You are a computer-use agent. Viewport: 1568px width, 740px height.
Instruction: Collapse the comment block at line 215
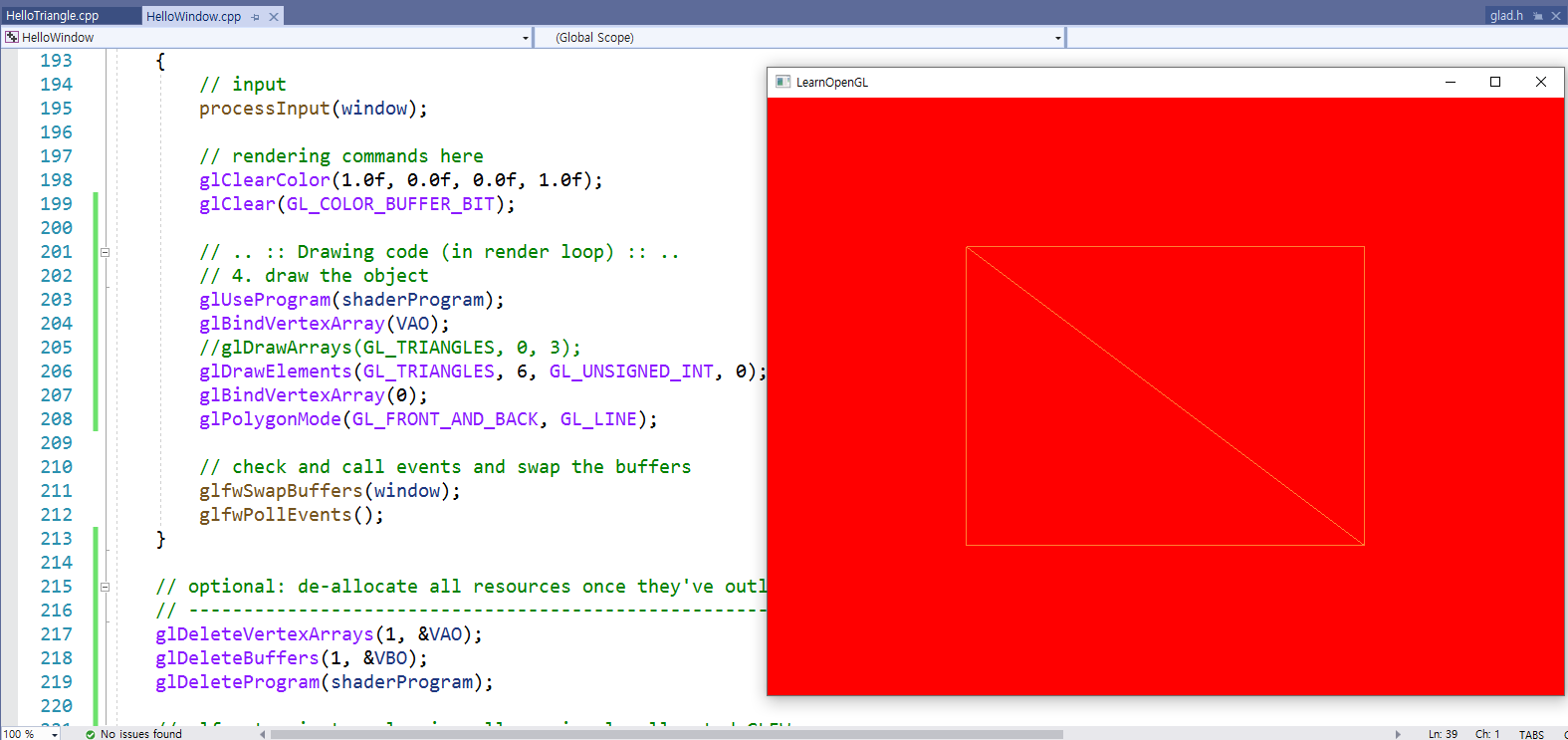click(105, 587)
